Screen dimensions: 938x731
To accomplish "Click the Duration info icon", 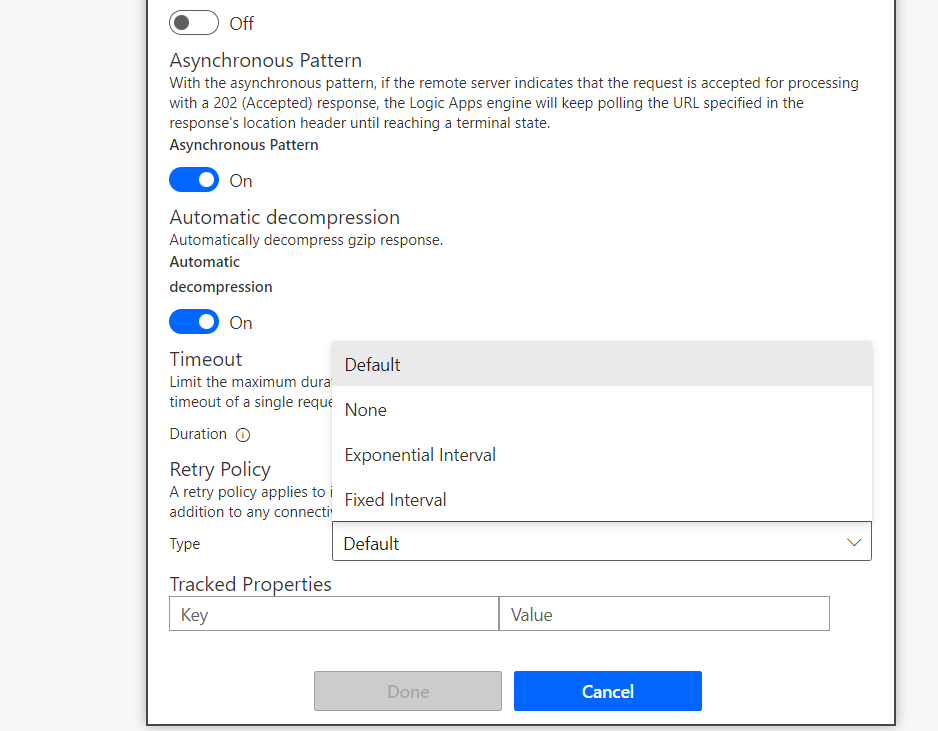I will pos(243,434).
